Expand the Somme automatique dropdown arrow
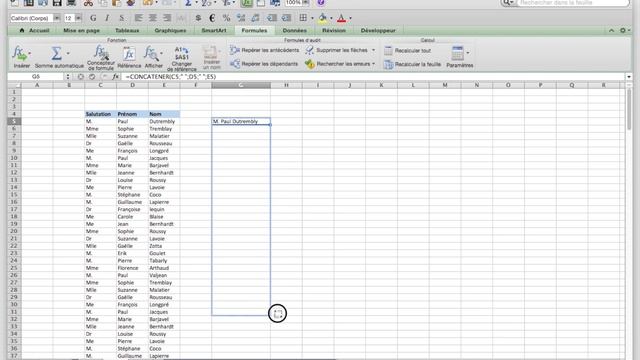Screen dimensions: 640x360 click(68, 53)
